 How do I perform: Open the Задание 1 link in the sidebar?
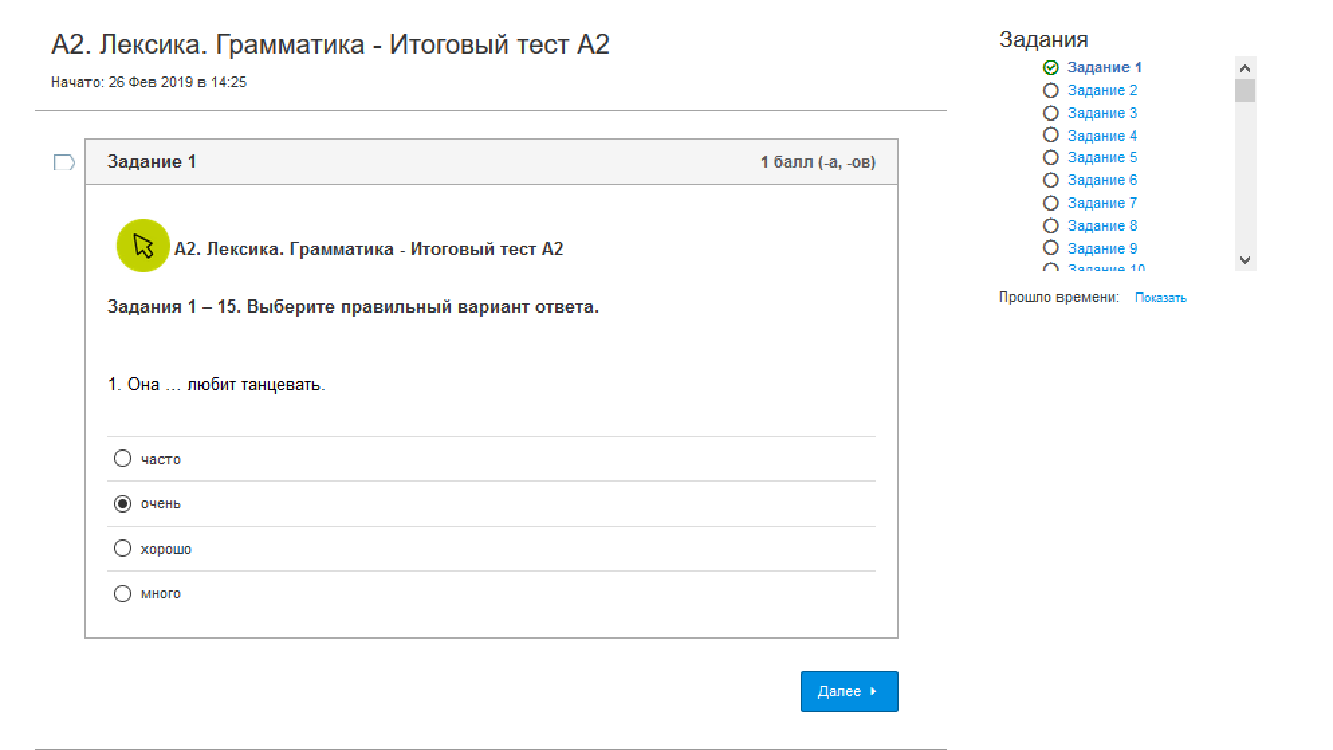point(1104,68)
